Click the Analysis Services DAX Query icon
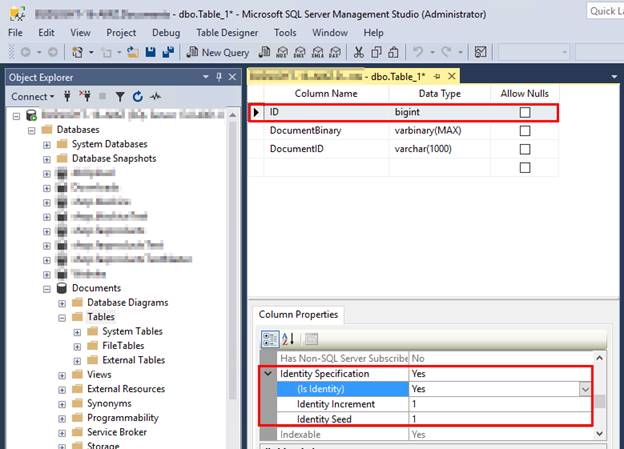Image resolution: width=624 pixels, height=449 pixels. [x=335, y=52]
